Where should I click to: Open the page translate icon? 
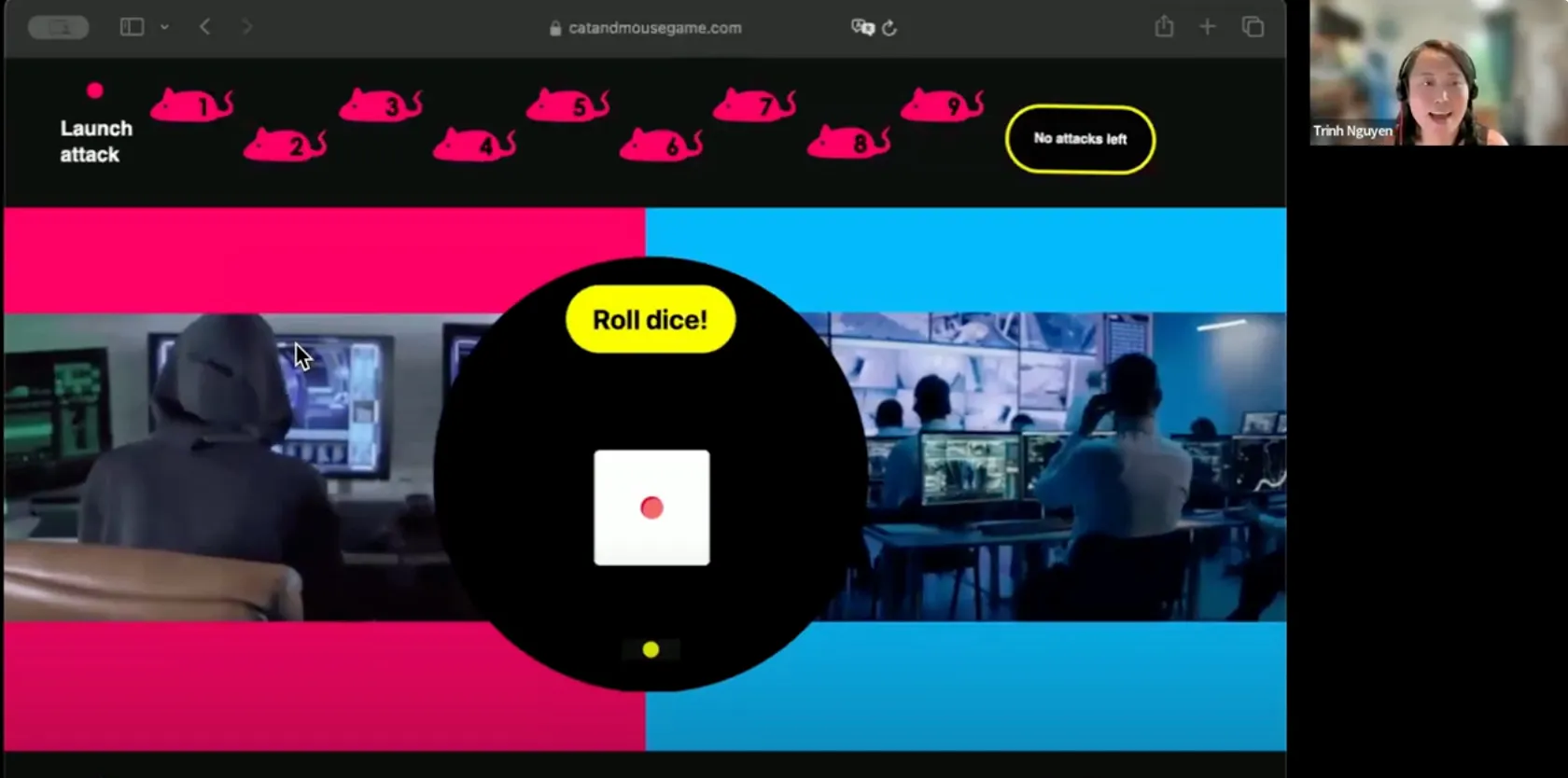861,27
